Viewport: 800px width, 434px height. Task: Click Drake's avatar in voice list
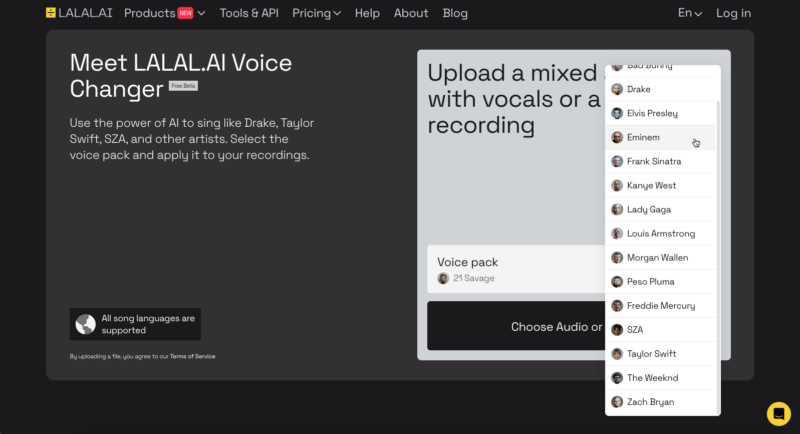(x=617, y=89)
